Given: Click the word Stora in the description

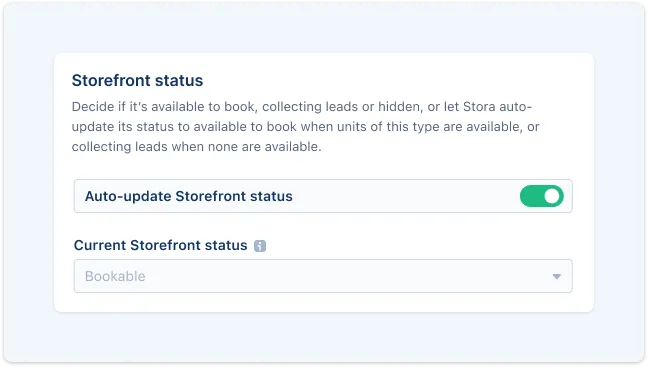Looking at the screenshot, I should (479, 107).
